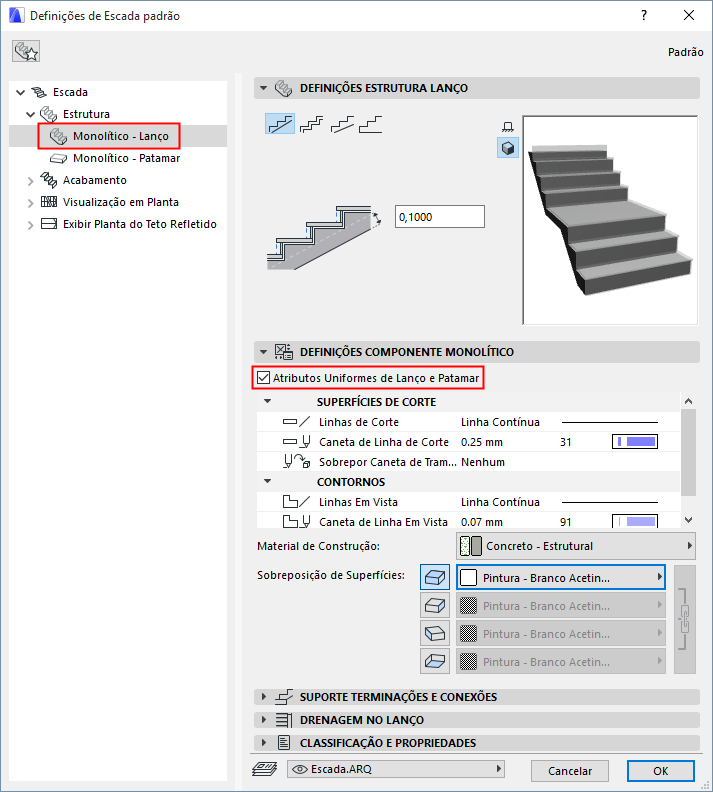
Task: Toggle the surface chain link button
Action: tap(685, 619)
